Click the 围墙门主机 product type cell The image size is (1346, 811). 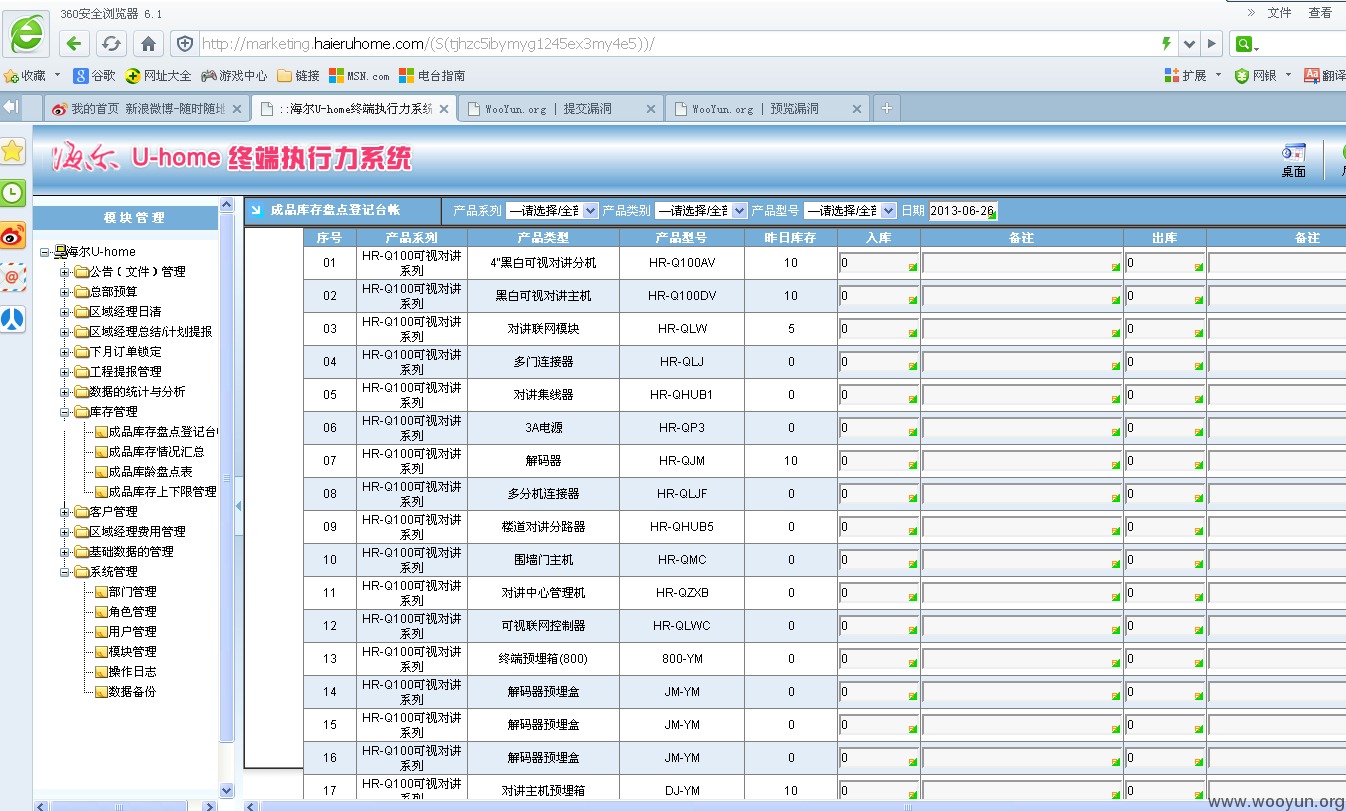(x=543, y=560)
